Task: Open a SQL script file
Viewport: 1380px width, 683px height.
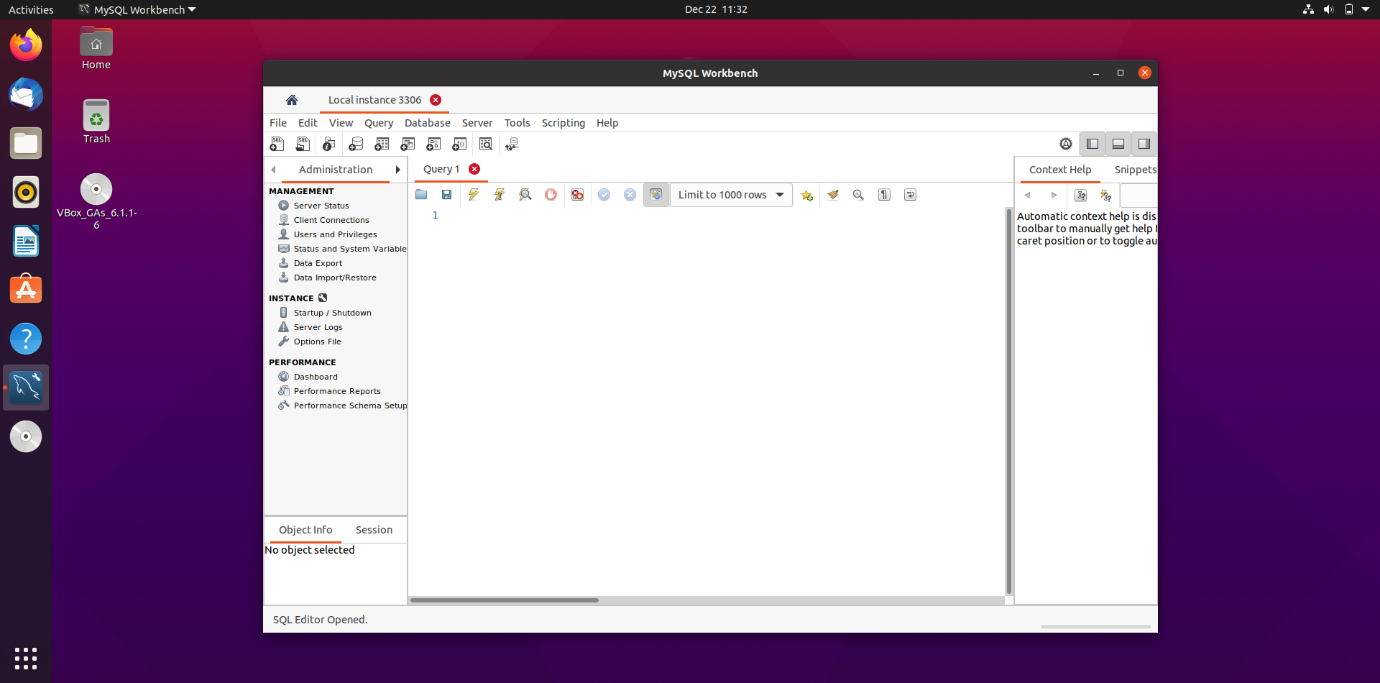Action: pyautogui.click(x=421, y=195)
